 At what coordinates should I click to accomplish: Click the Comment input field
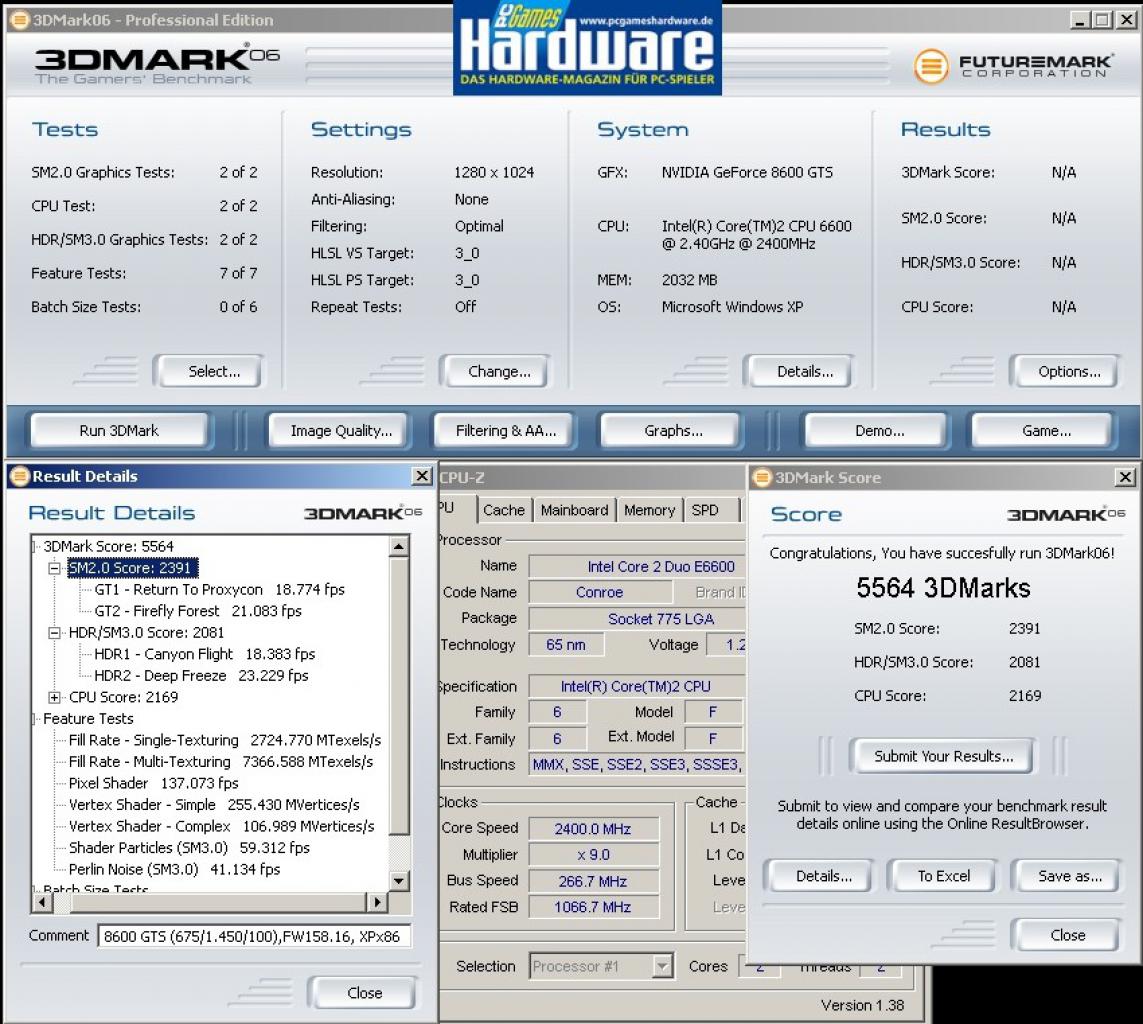click(254, 936)
